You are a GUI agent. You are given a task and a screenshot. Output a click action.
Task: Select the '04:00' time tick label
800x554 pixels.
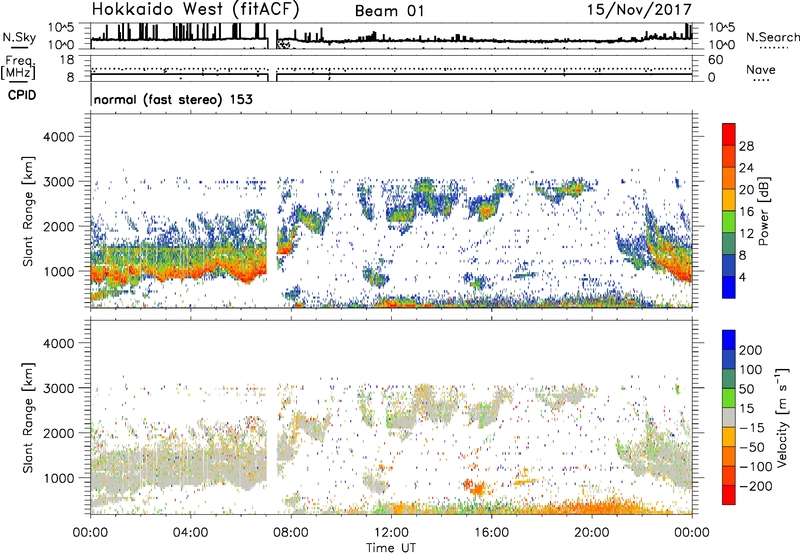tap(191, 532)
